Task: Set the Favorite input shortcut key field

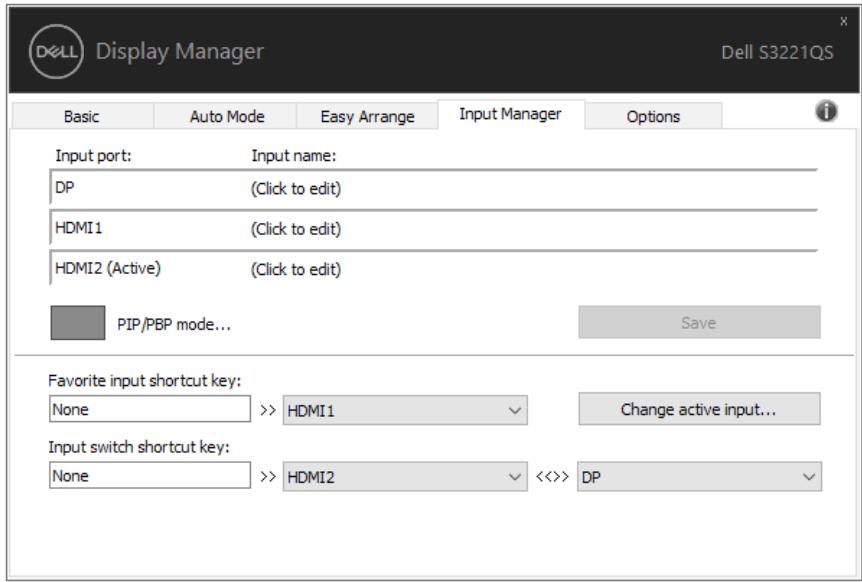Action: click(x=150, y=409)
